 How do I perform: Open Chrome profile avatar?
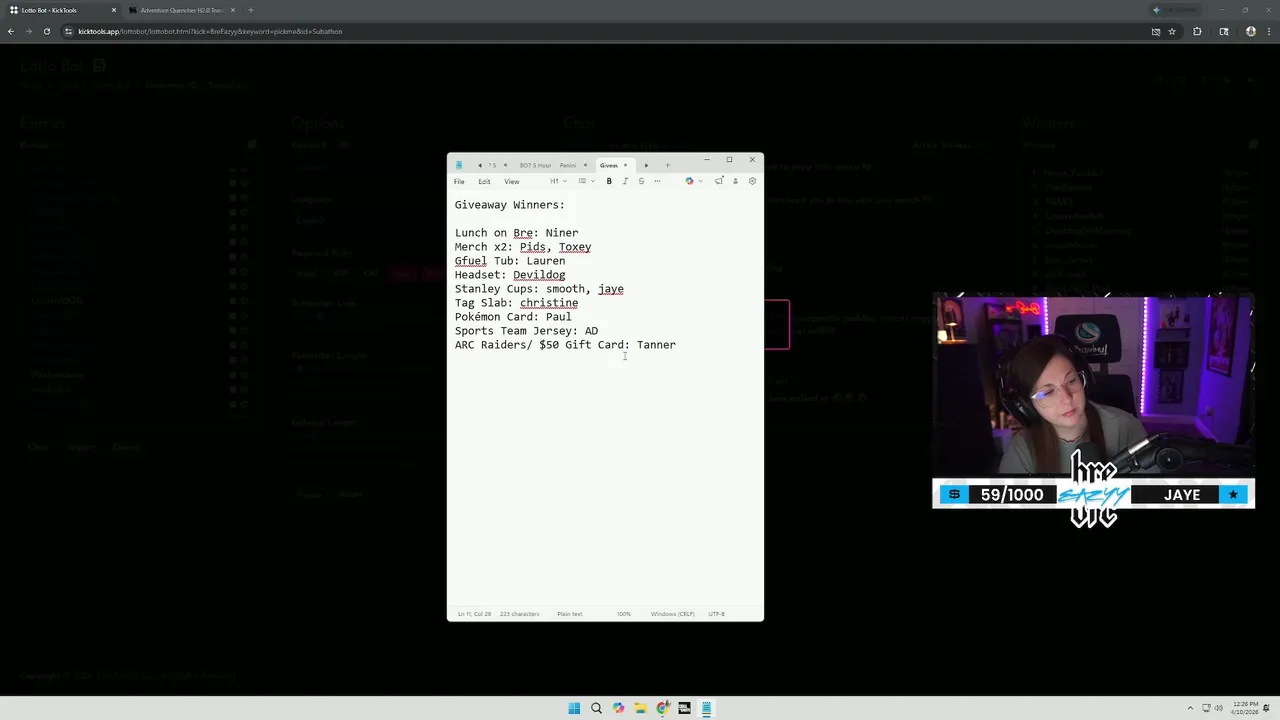click(x=1251, y=31)
